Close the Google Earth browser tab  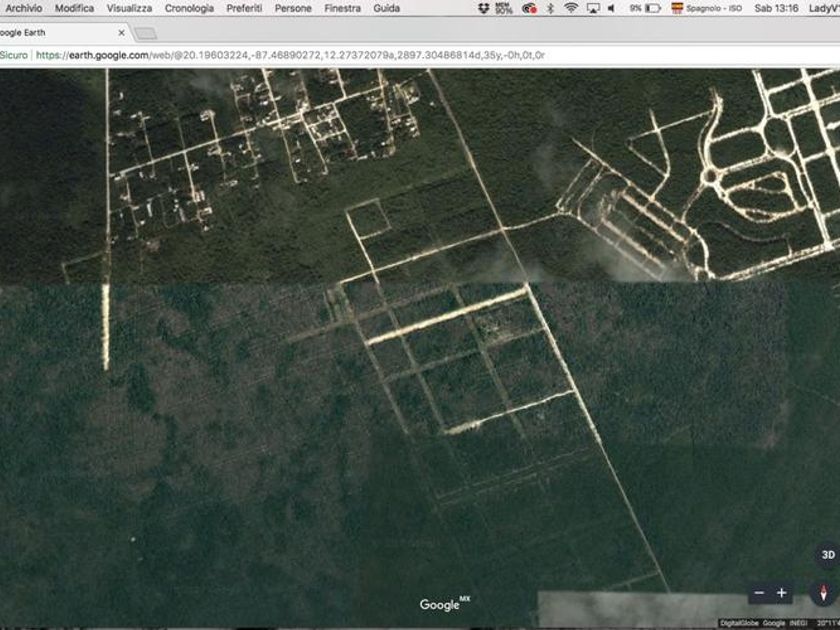point(121,32)
